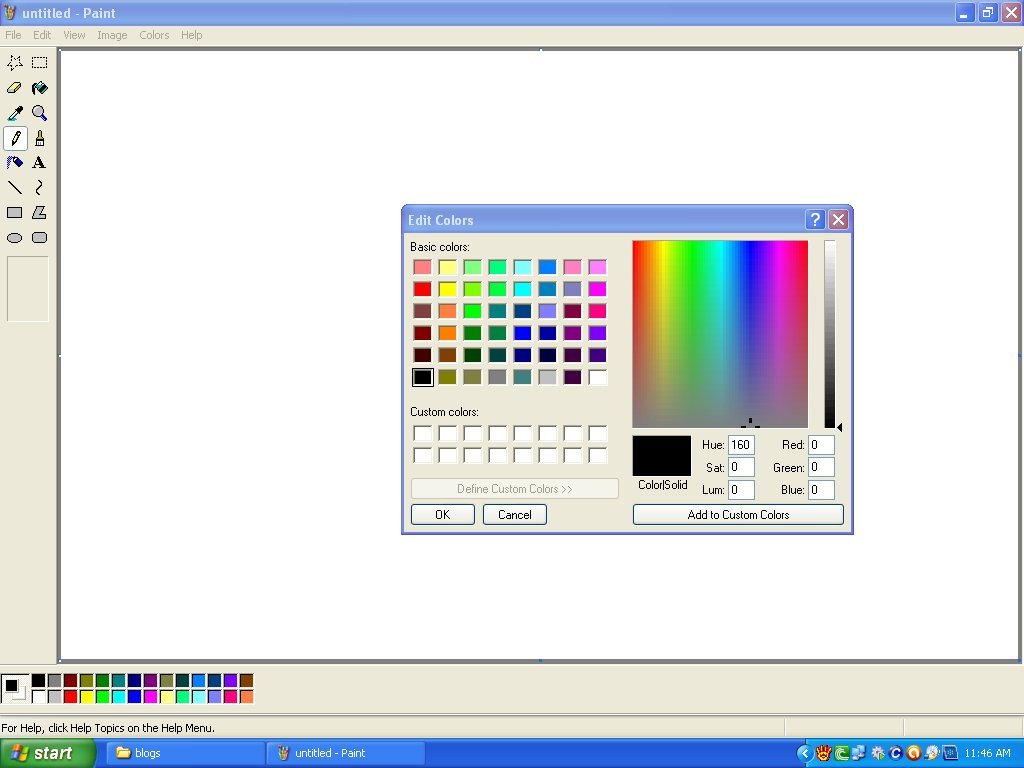Screen dimensions: 1024x768
Task: Open the Colors menu
Action: (x=154, y=35)
